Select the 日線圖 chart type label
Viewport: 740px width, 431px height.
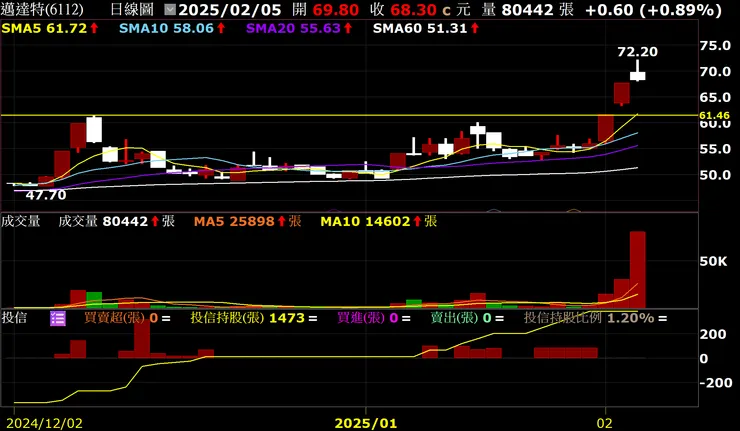132,9
